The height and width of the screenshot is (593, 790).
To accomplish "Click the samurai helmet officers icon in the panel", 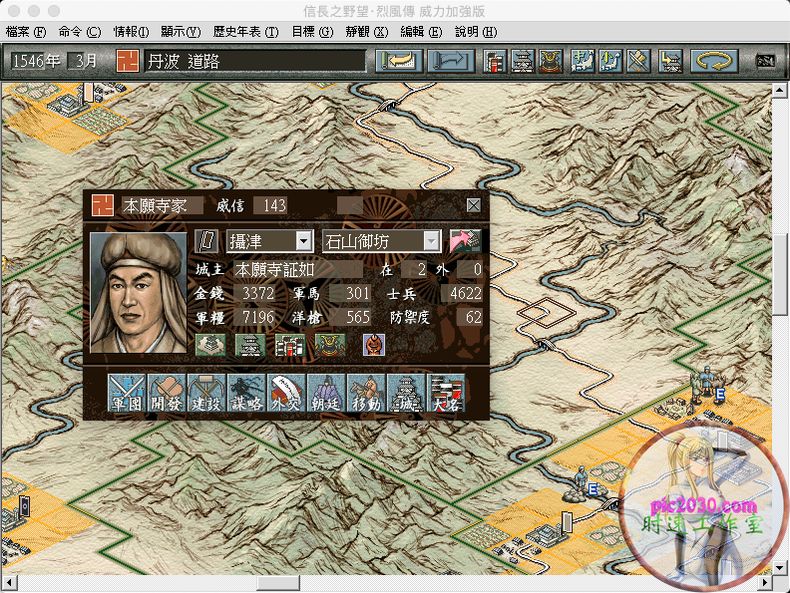I will [x=330, y=346].
